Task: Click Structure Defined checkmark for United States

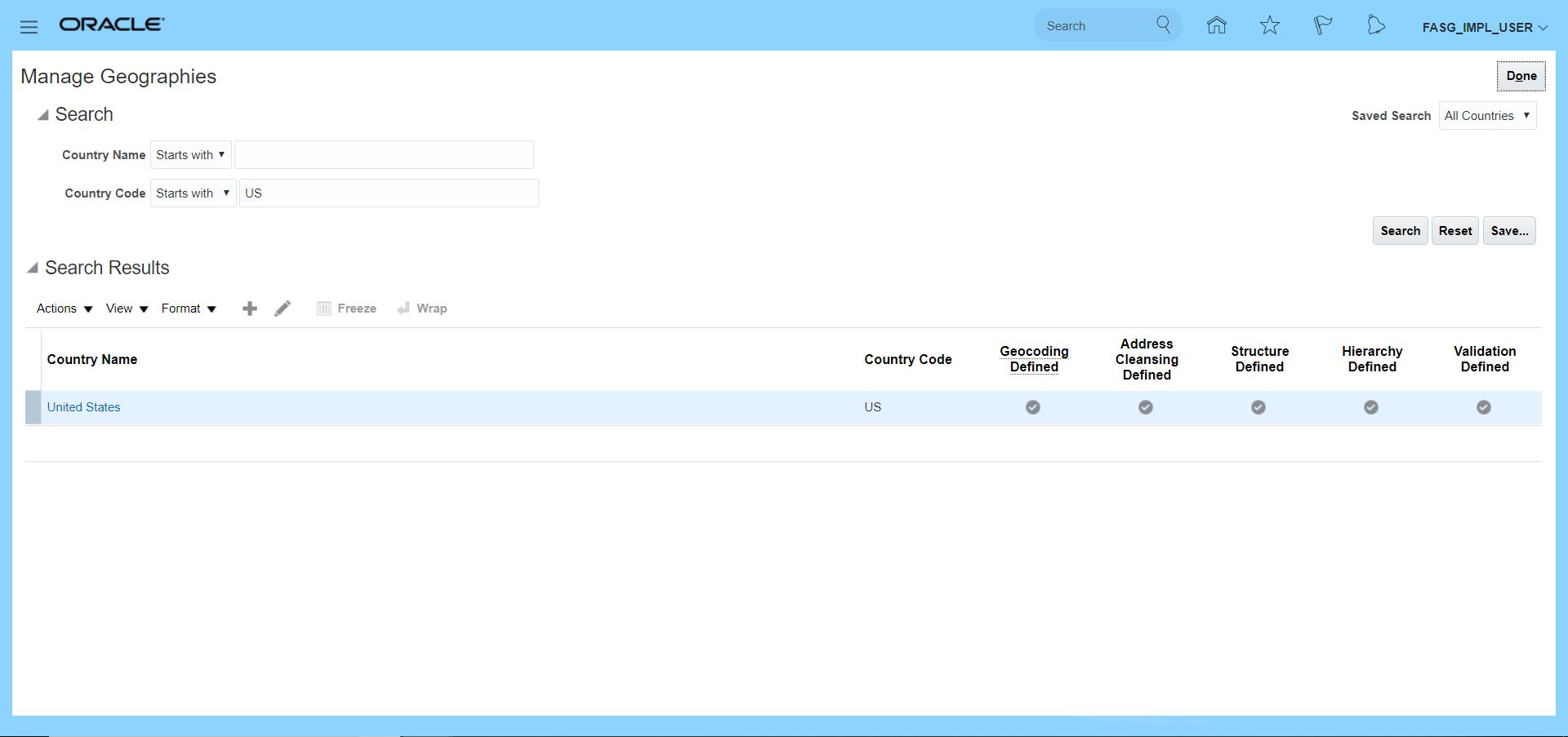Action: [1258, 407]
